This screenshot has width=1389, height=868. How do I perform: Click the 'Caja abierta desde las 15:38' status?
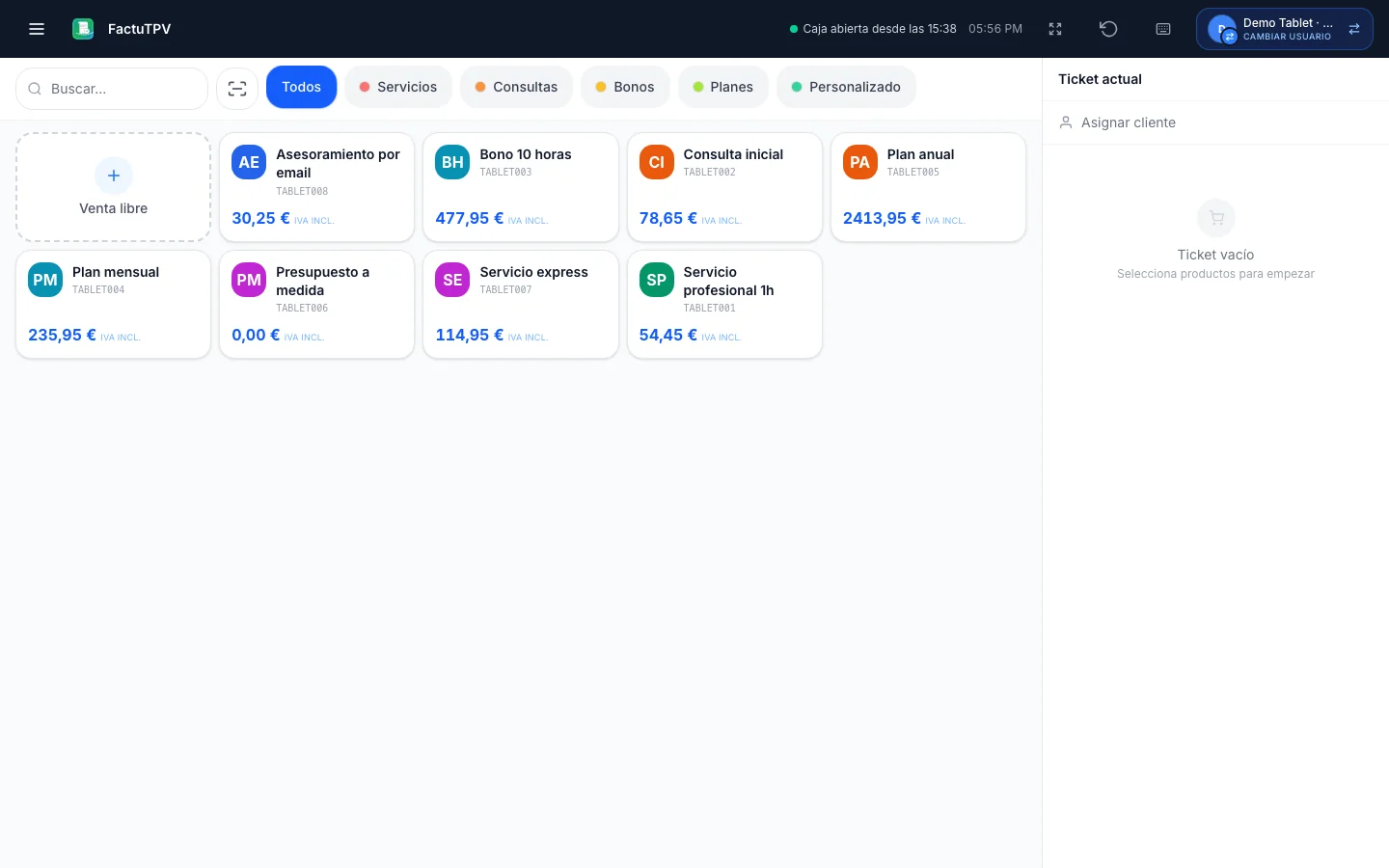pos(880,29)
